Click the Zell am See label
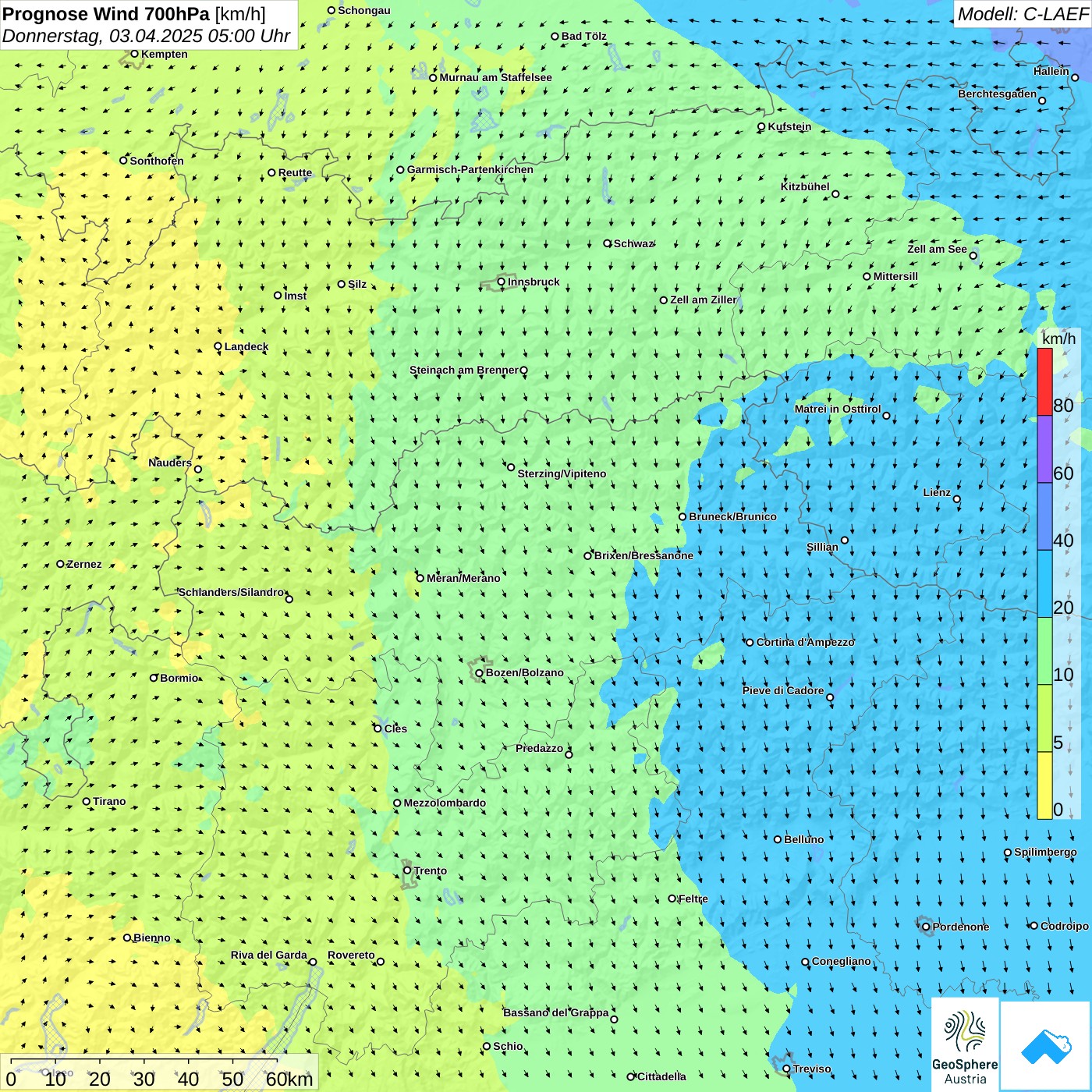 click(x=937, y=249)
